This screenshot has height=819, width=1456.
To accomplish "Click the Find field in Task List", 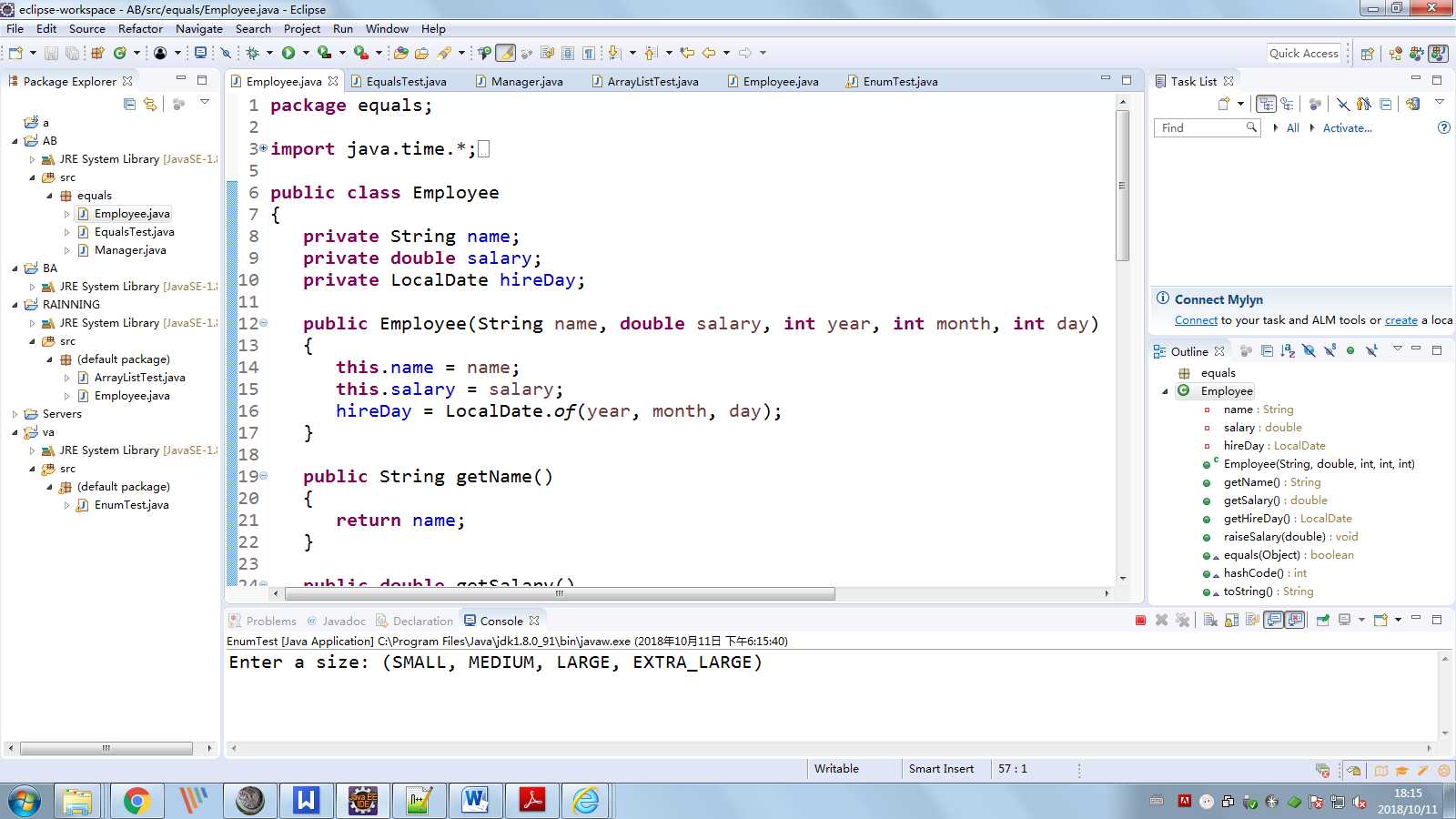I will 1208,127.
